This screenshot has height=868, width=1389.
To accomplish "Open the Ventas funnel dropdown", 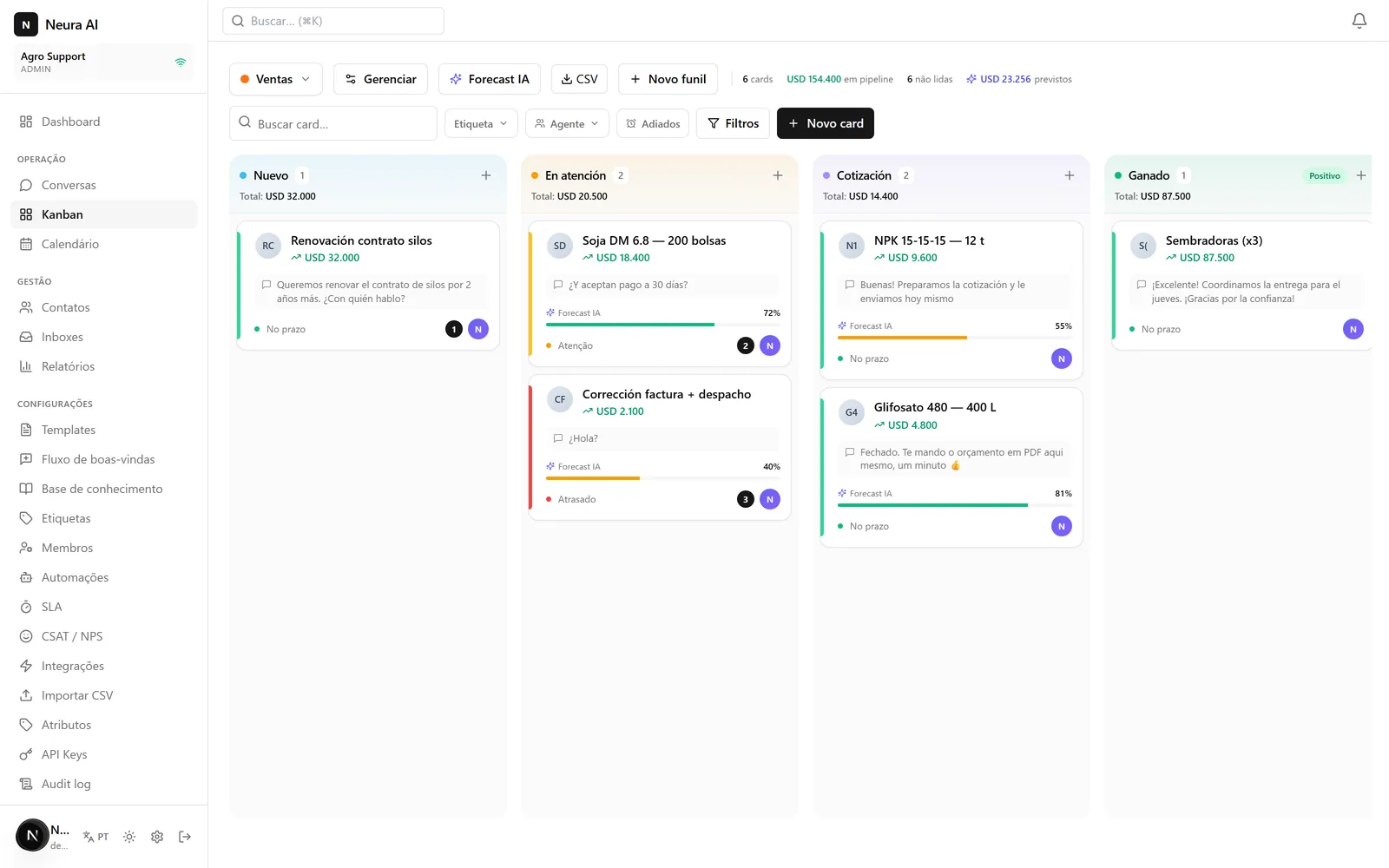I will tap(275, 79).
